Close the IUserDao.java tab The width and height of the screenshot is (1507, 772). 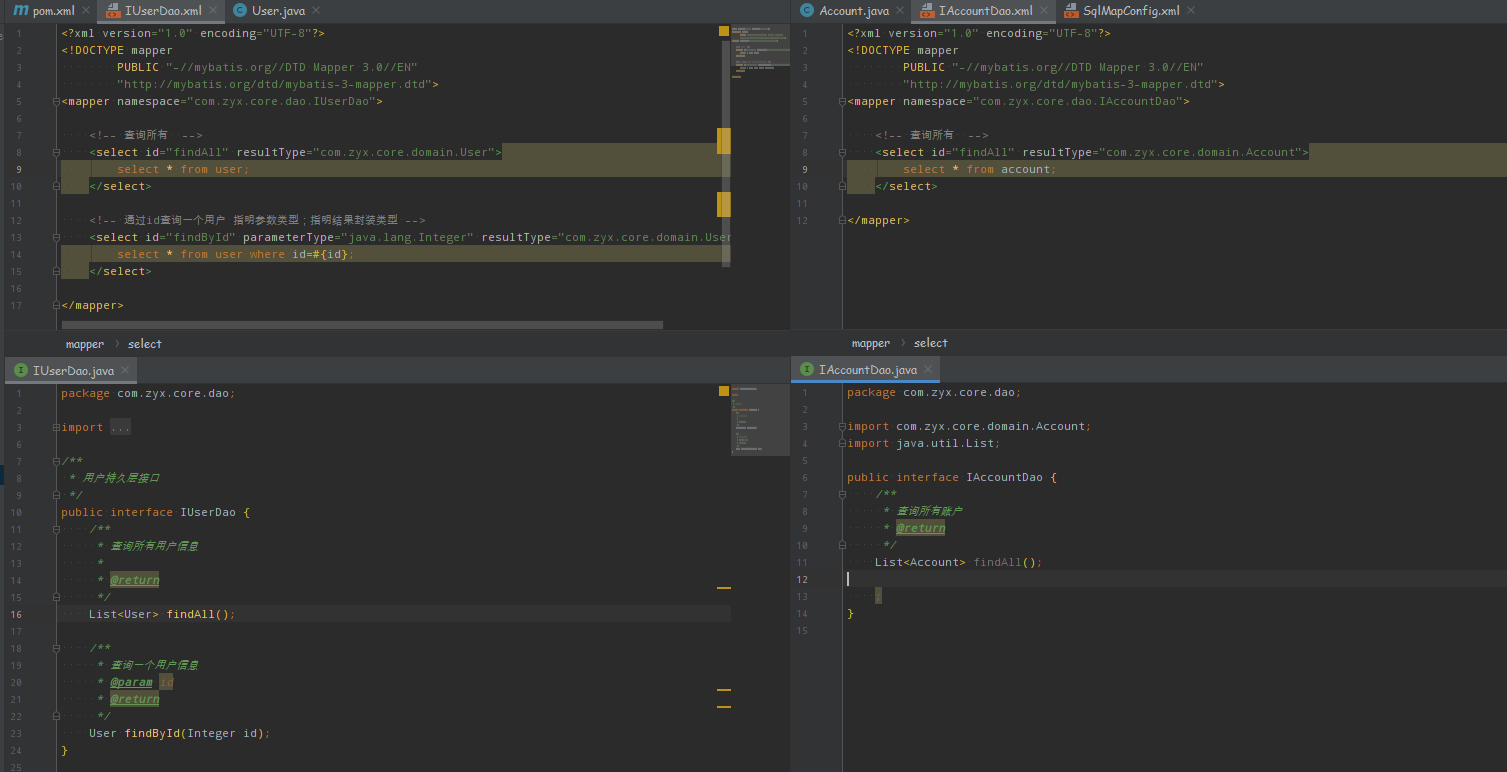tap(125, 371)
